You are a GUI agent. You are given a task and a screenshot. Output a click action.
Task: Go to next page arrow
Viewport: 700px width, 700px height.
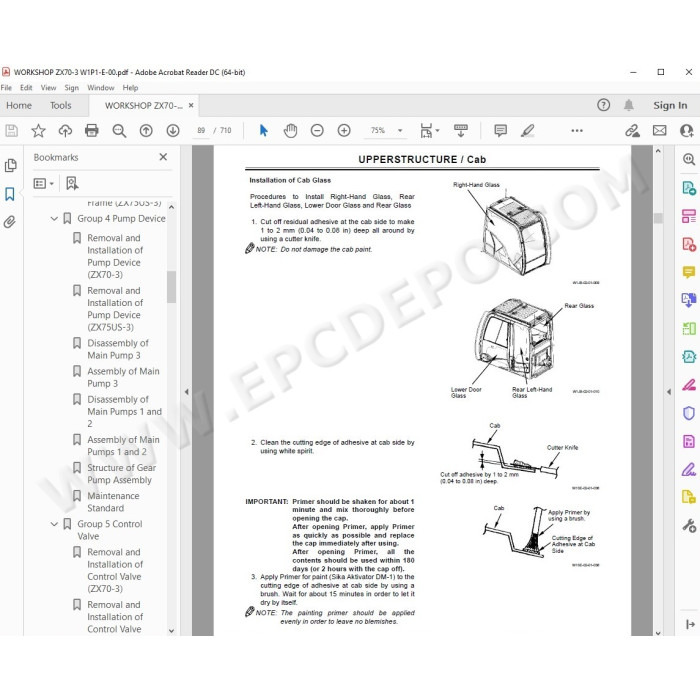click(173, 130)
